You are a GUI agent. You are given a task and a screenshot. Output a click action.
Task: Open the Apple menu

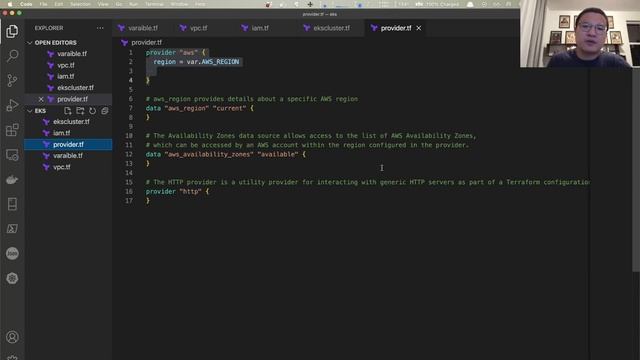9,4
